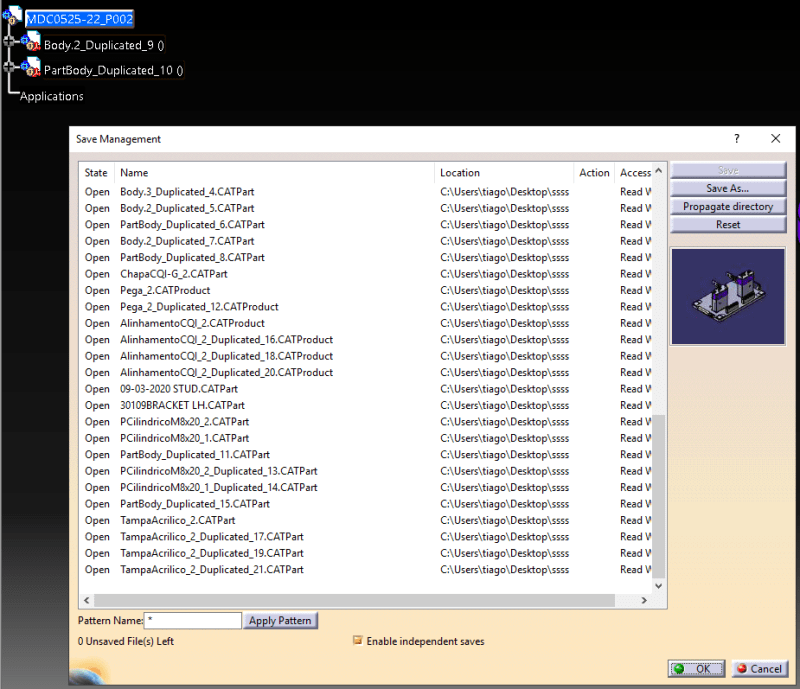The height and width of the screenshot is (689, 800).
Task: Select the MDC0525-22_P002 root node label
Action: coord(80,19)
